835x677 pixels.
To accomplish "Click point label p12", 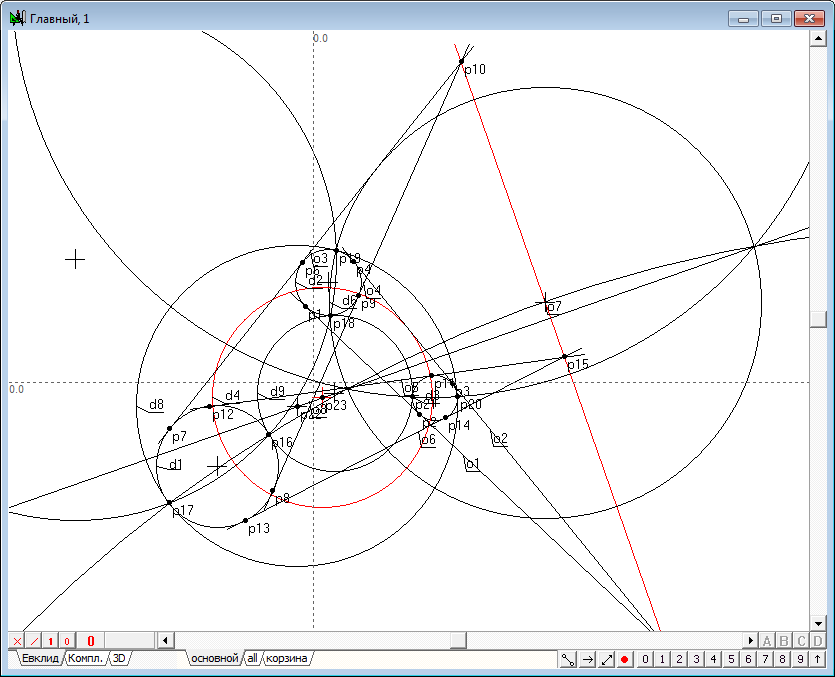I will pyautogui.click(x=223, y=414).
